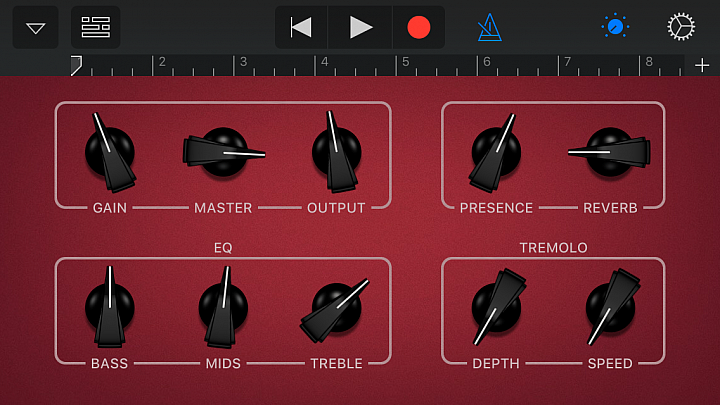Adjust the REVERB knob
The width and height of the screenshot is (720, 405).
coord(610,152)
